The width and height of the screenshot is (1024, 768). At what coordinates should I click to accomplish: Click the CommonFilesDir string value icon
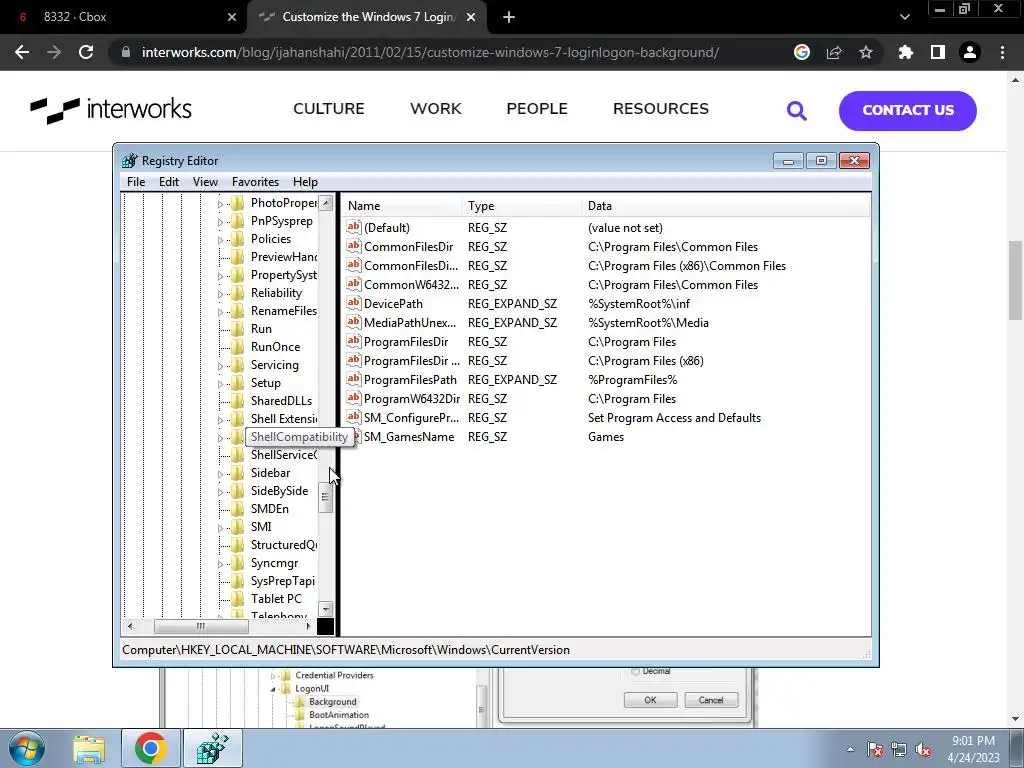(353, 246)
